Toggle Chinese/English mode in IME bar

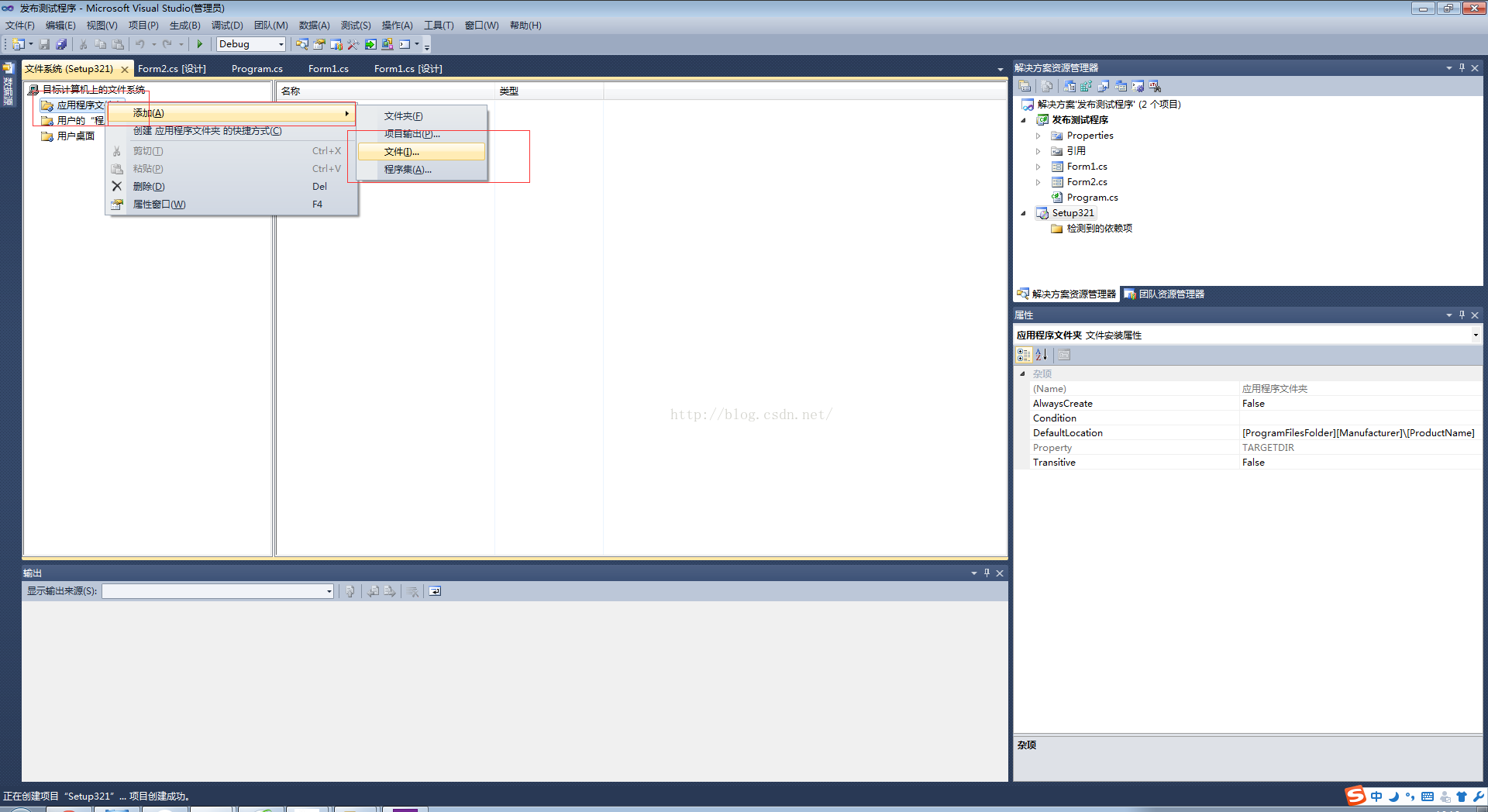(x=1376, y=797)
